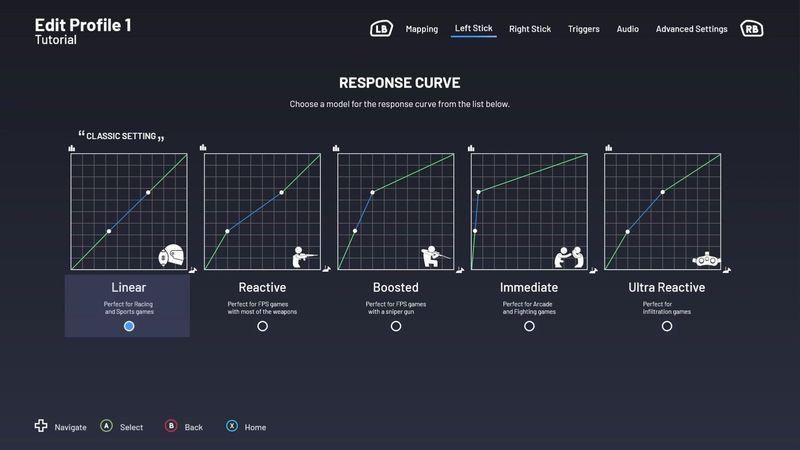This screenshot has width=800, height=450.
Task: Click "Perfect for Racing and Sports games" text
Action: (129, 308)
